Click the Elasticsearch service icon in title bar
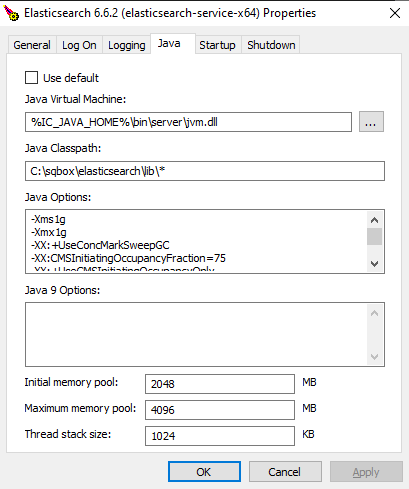The height and width of the screenshot is (489, 409). (x=11, y=13)
